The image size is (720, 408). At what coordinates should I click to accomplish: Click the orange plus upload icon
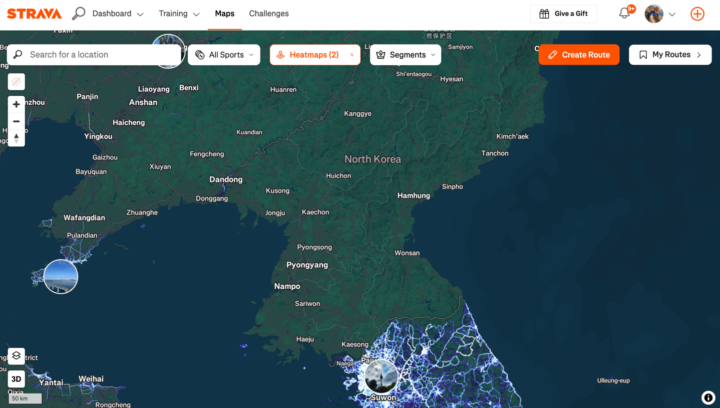tap(697, 14)
